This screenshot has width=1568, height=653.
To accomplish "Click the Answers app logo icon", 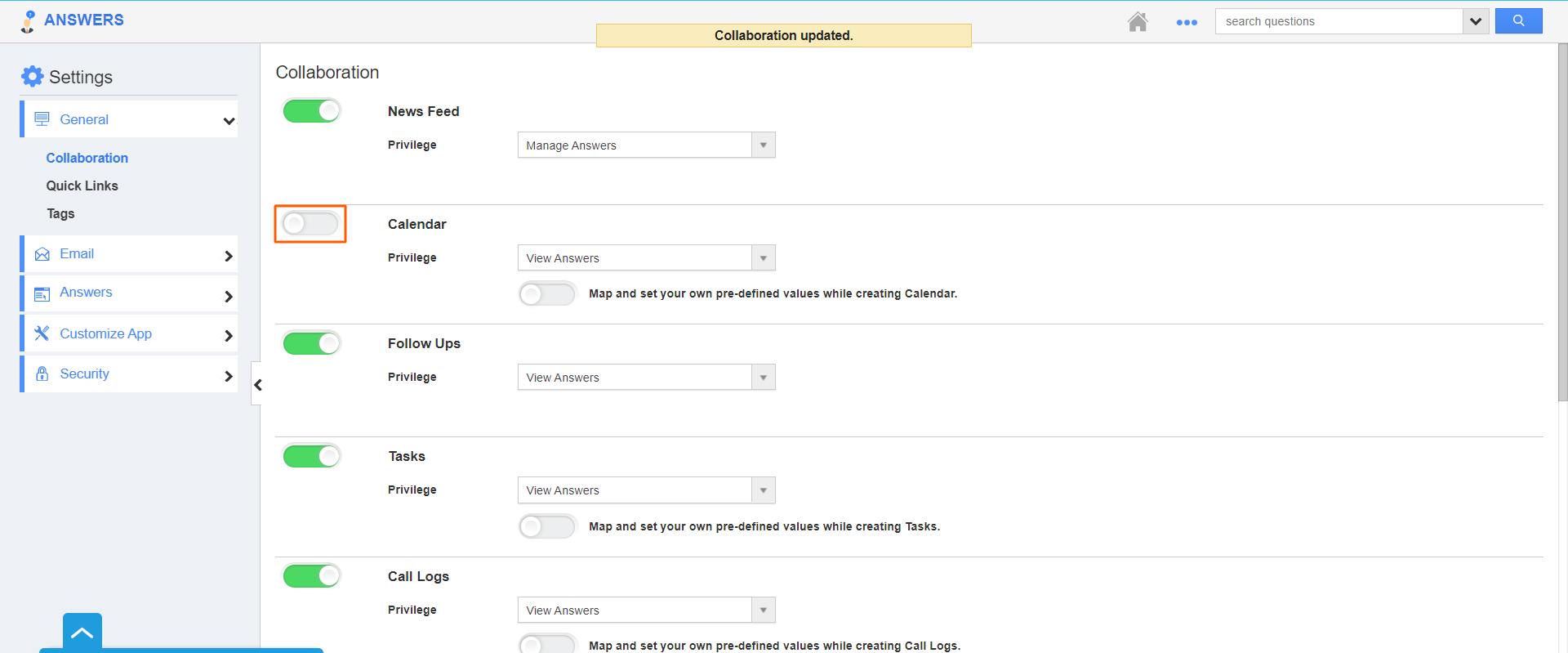I will pos(29,21).
